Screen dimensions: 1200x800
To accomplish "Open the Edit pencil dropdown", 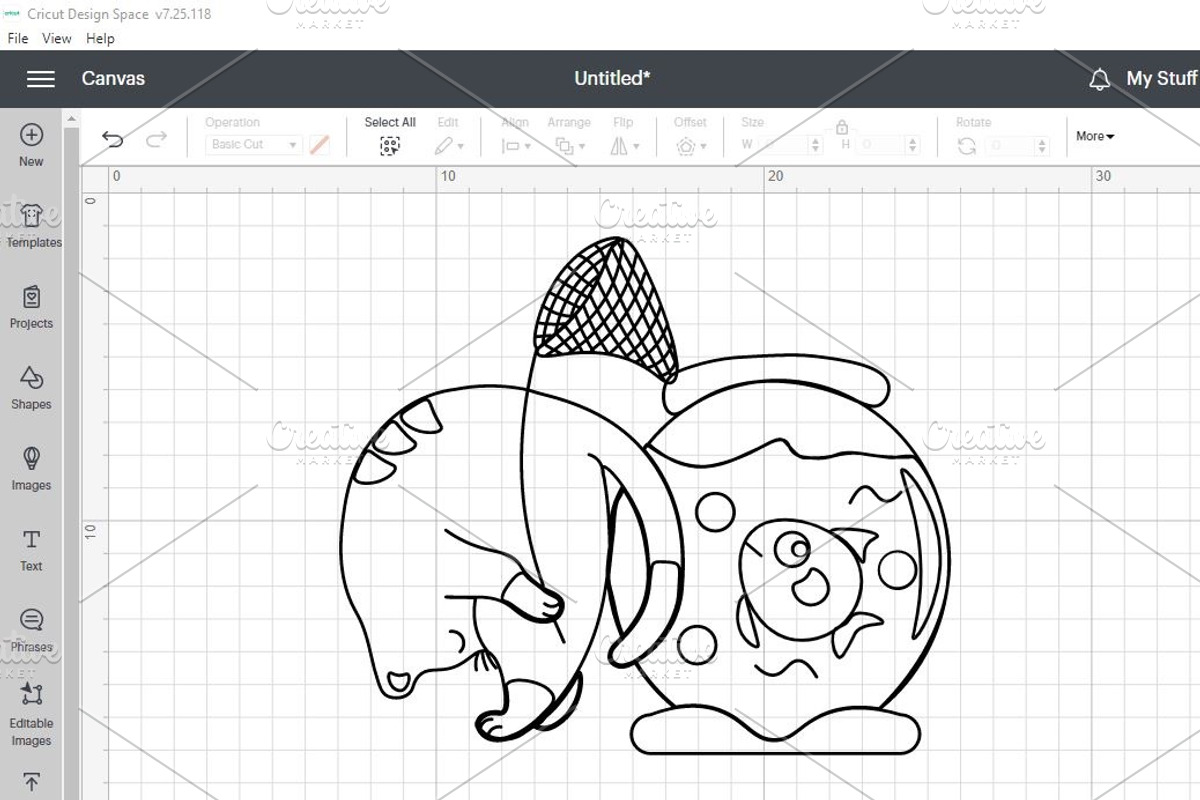I will pos(449,146).
